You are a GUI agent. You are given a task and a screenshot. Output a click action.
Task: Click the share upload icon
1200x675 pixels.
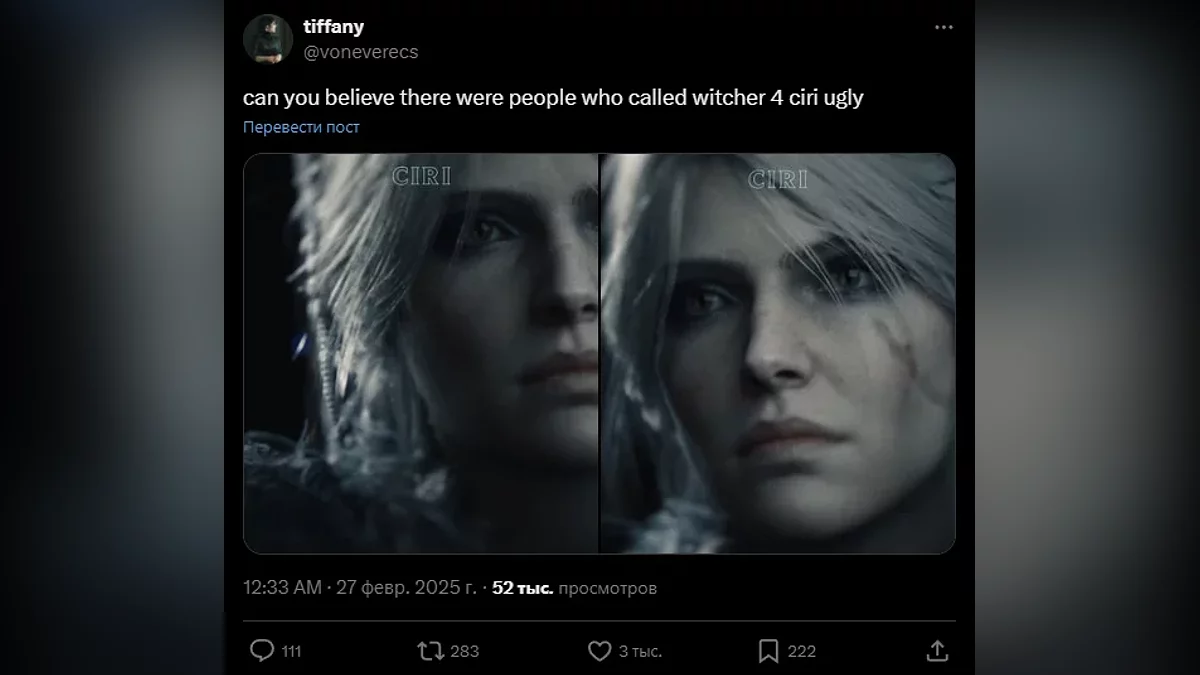tap(937, 651)
